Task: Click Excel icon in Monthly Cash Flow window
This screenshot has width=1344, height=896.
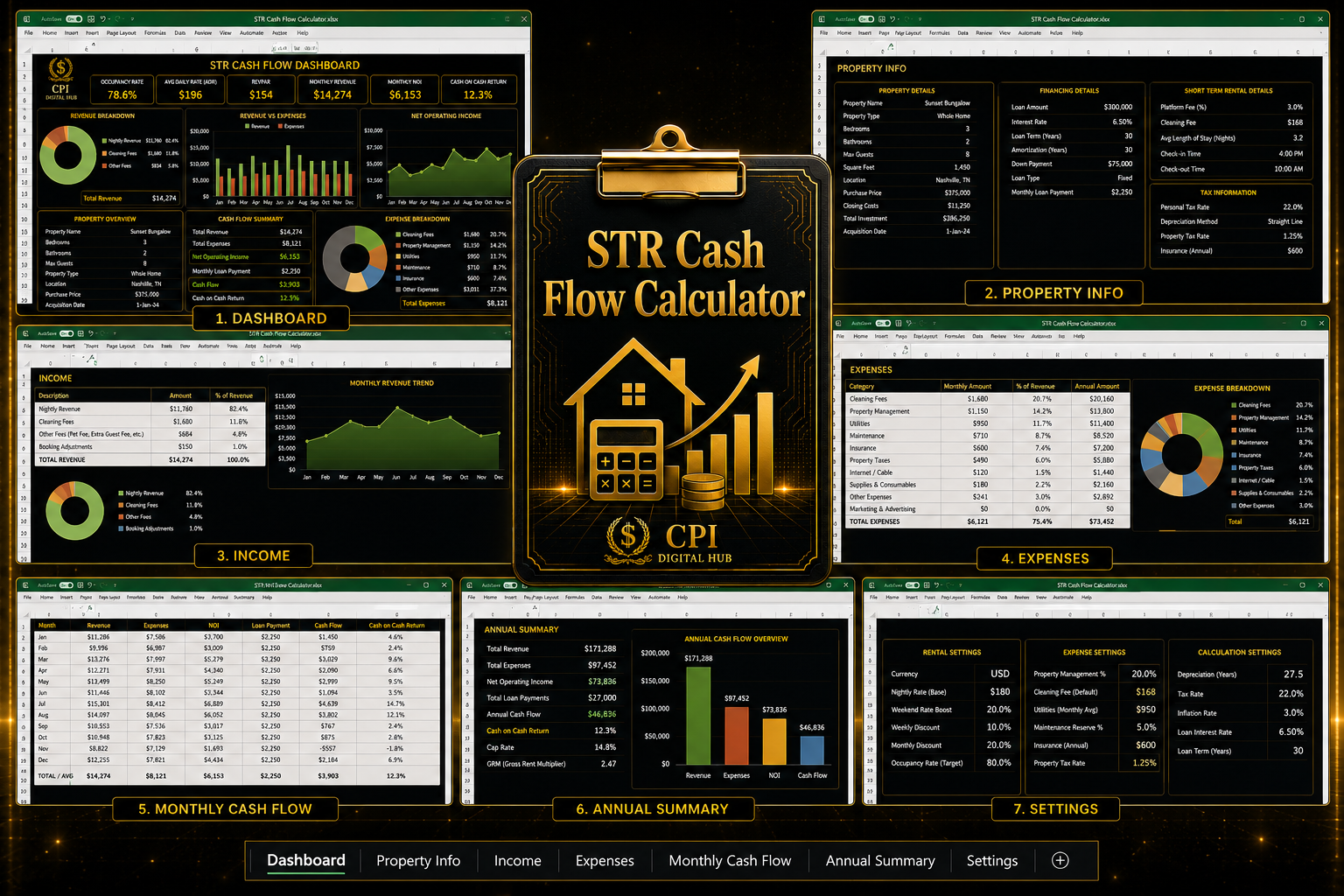Action: tap(27, 584)
